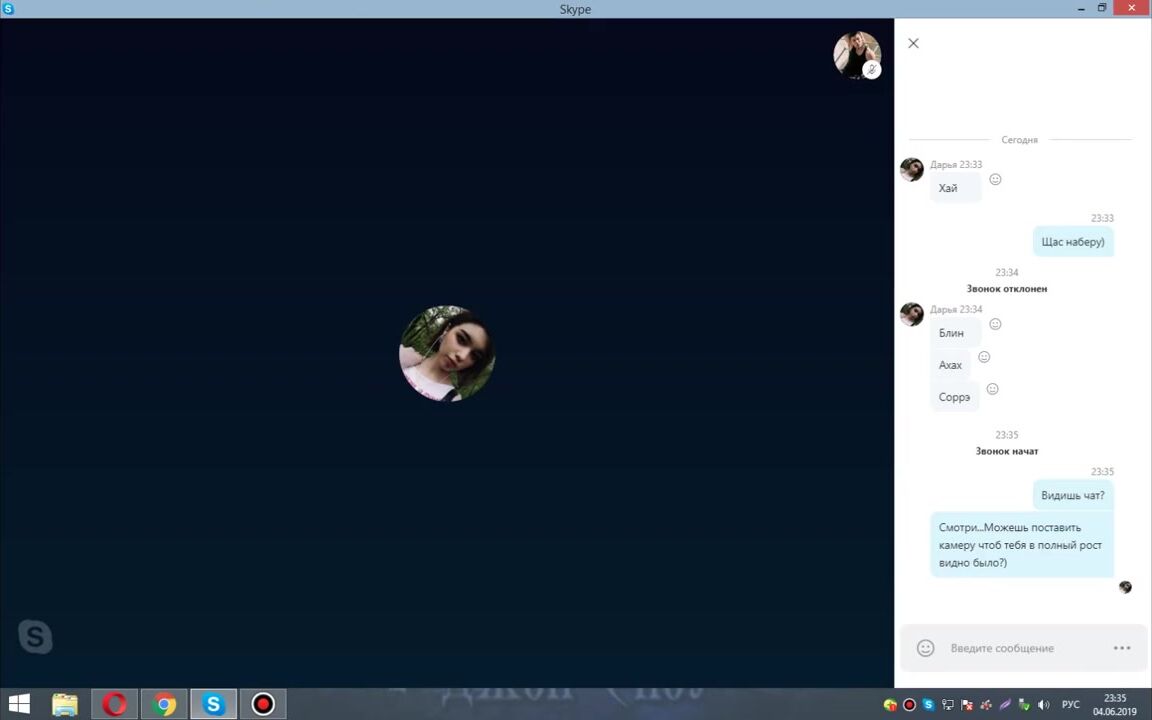React to the 'Ахах' message
This screenshot has width=1152, height=720.
point(984,357)
